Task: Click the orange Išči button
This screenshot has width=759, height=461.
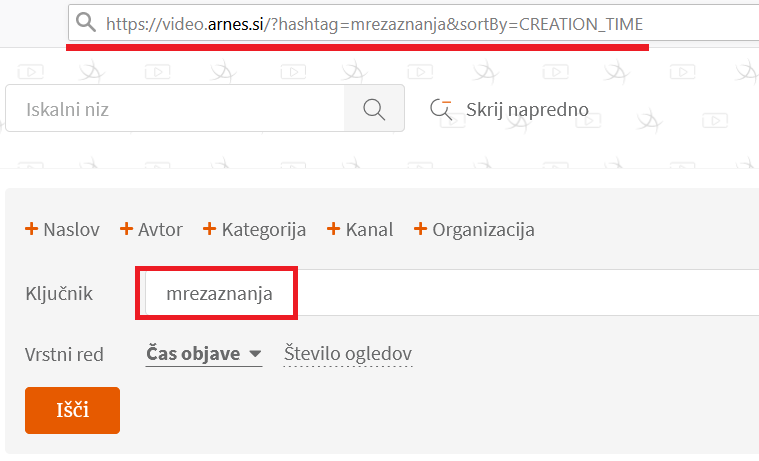Action: point(73,410)
